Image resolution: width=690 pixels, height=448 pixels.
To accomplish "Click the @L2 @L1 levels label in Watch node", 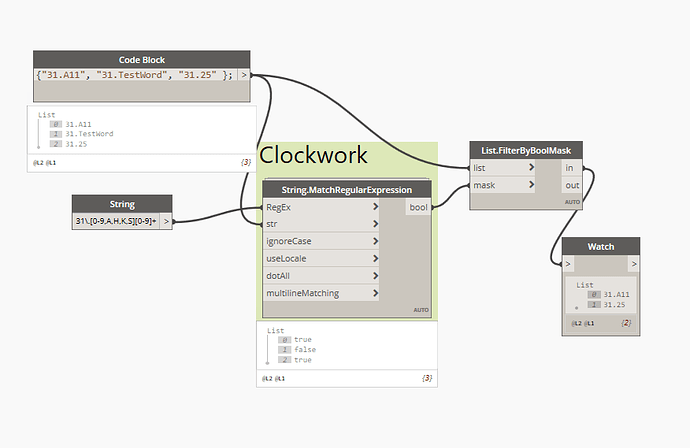I will click(x=583, y=323).
